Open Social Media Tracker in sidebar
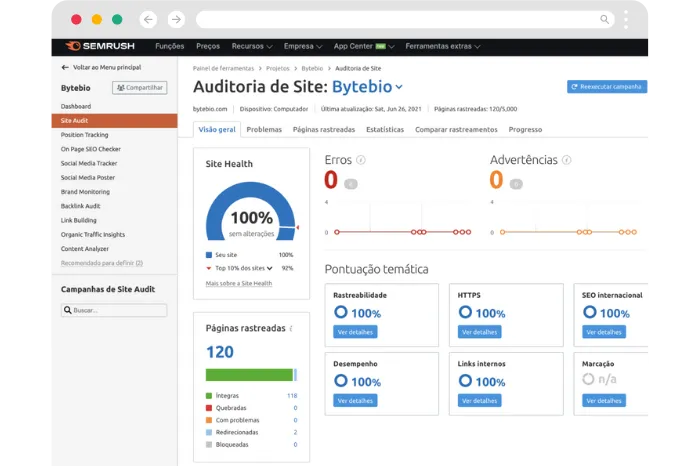Viewport: 700px width, 466px height. tap(89, 163)
